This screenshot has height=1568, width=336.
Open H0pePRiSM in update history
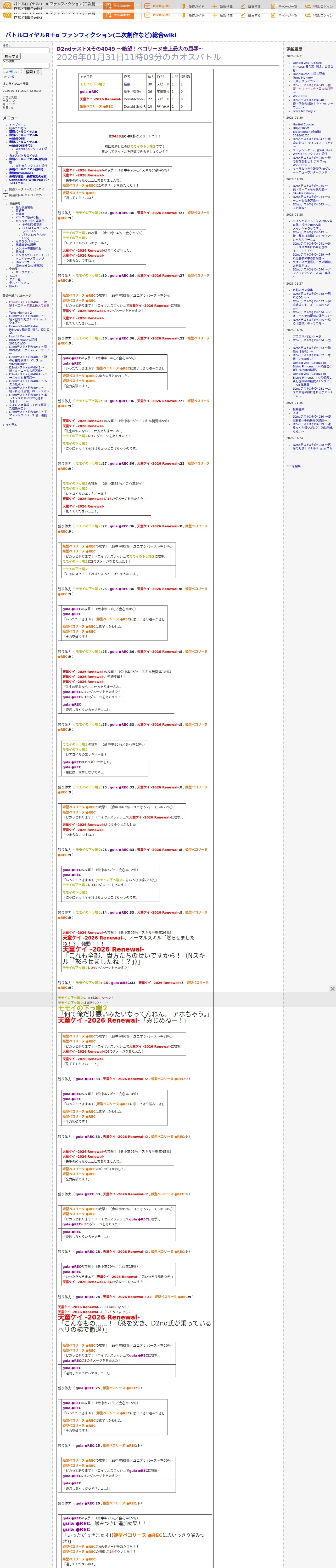point(301,128)
